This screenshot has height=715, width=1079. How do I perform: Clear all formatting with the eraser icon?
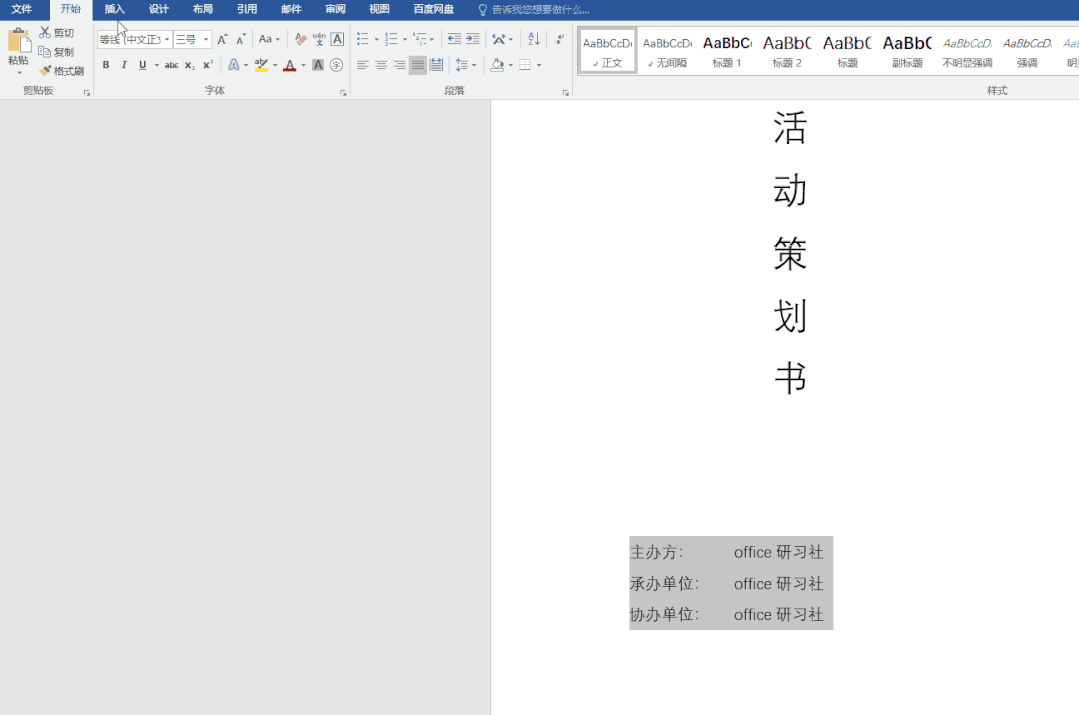point(300,39)
